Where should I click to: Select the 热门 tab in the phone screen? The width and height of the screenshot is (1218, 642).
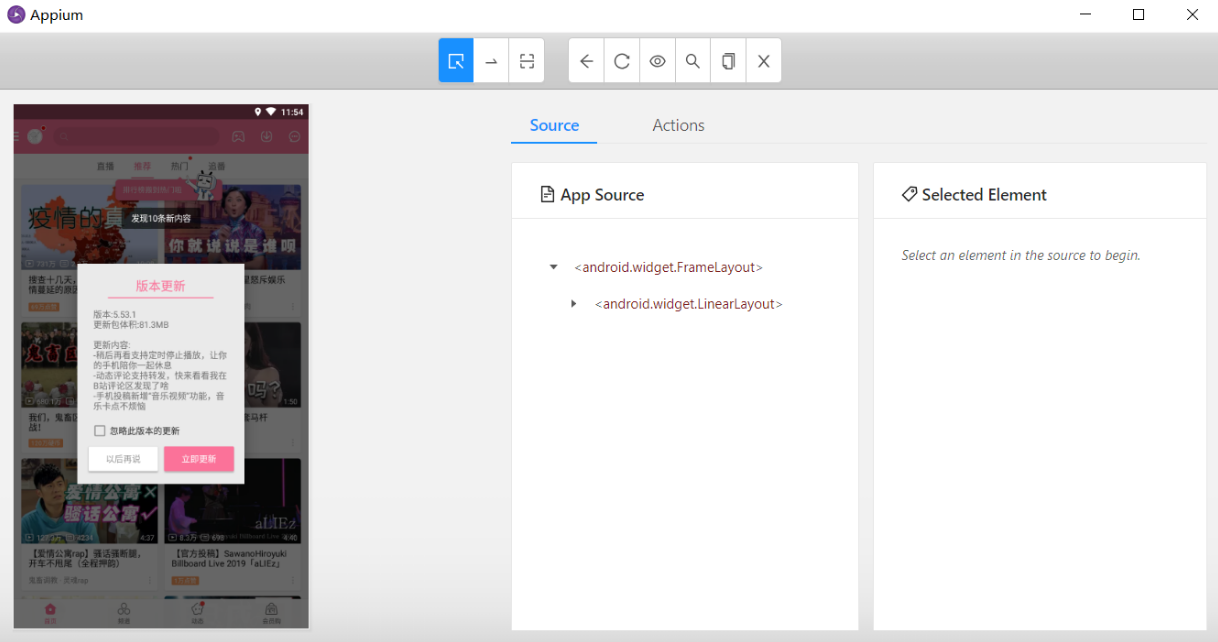[179, 166]
